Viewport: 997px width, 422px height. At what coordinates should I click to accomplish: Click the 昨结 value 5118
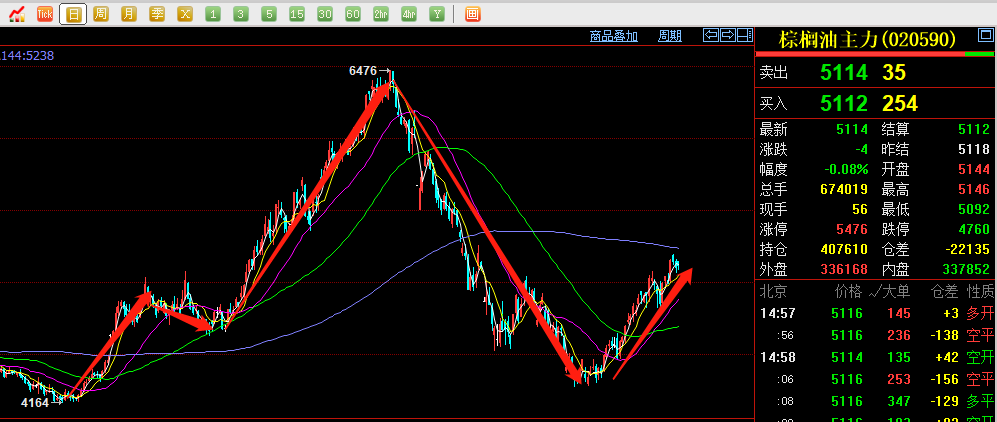974,150
